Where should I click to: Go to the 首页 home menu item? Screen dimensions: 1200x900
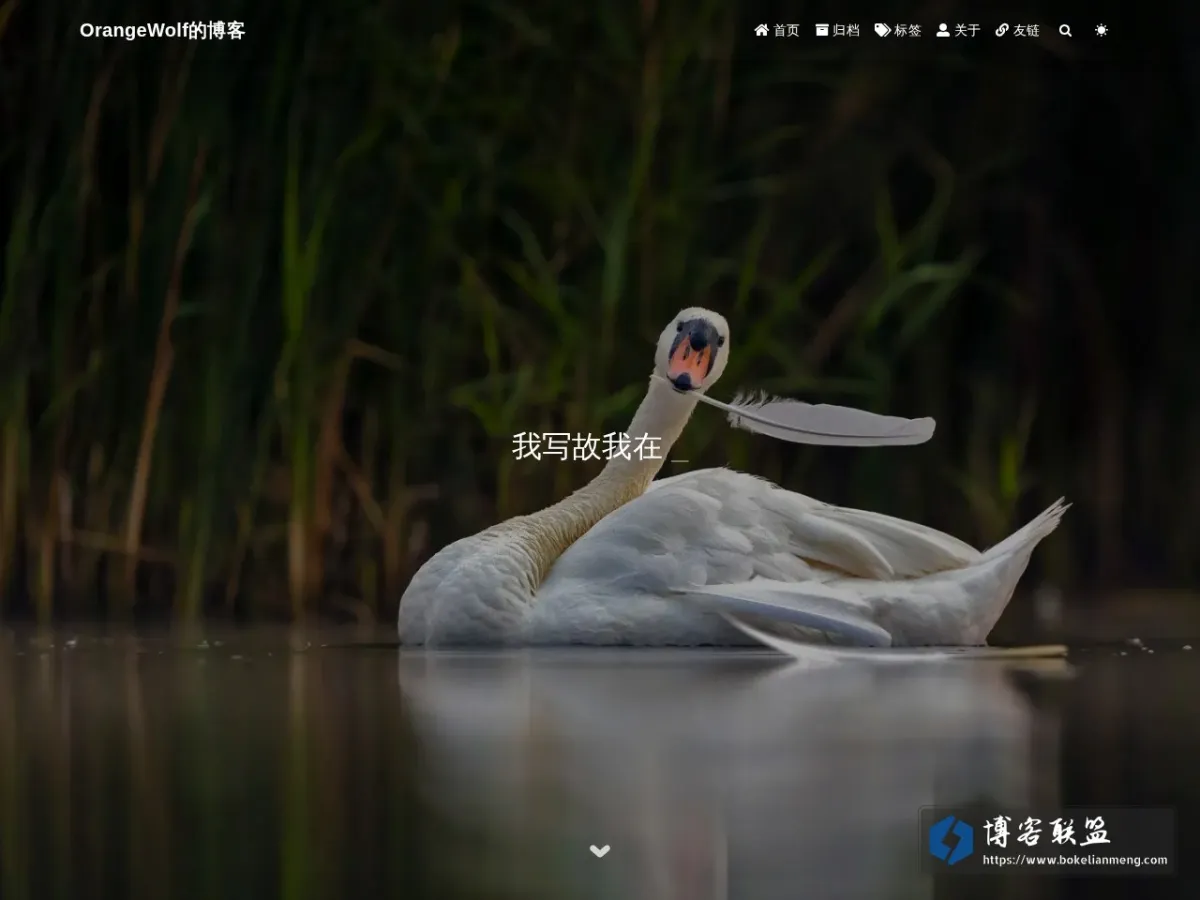(777, 30)
